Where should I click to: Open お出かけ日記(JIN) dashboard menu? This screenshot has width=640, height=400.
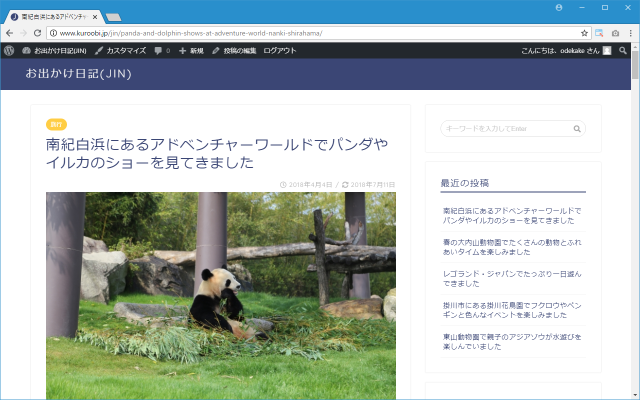point(54,51)
